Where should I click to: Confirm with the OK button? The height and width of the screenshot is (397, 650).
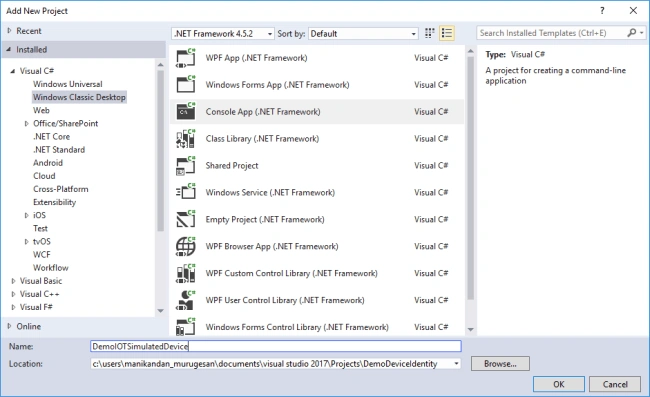click(558, 384)
